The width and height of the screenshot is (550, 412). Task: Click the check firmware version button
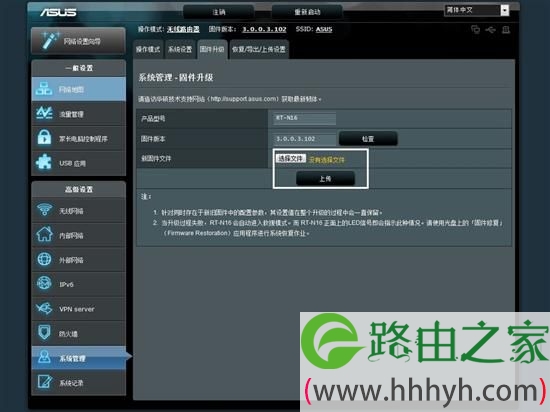click(368, 139)
